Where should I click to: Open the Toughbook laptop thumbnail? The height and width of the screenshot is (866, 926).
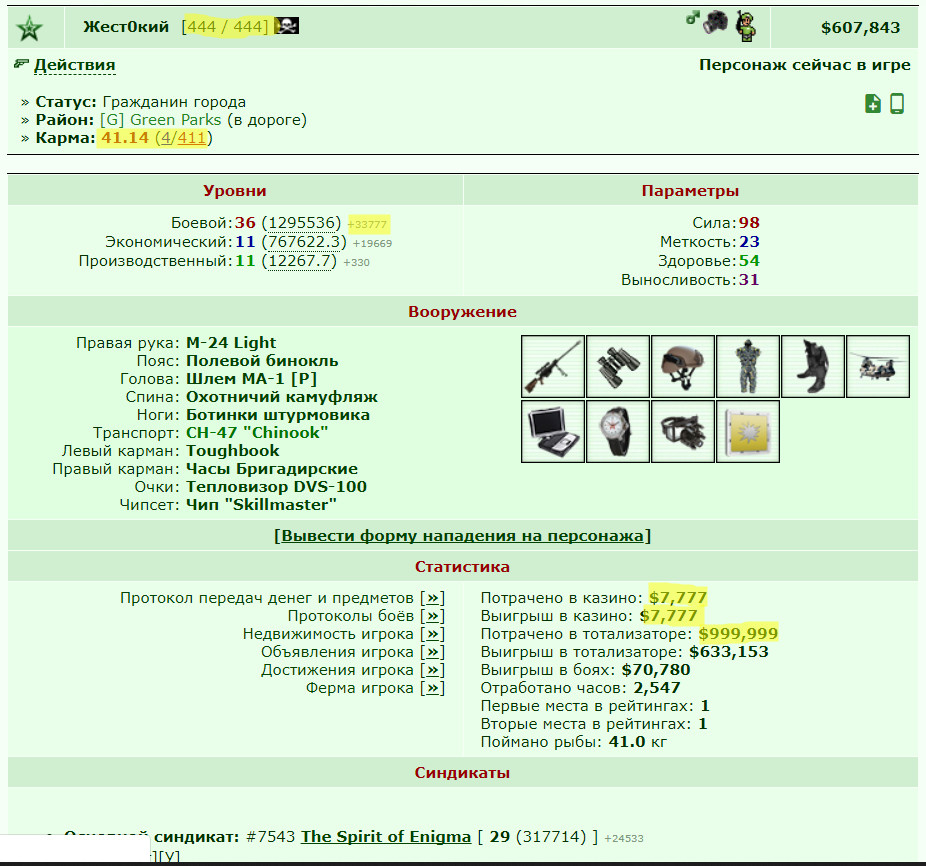pos(553,431)
